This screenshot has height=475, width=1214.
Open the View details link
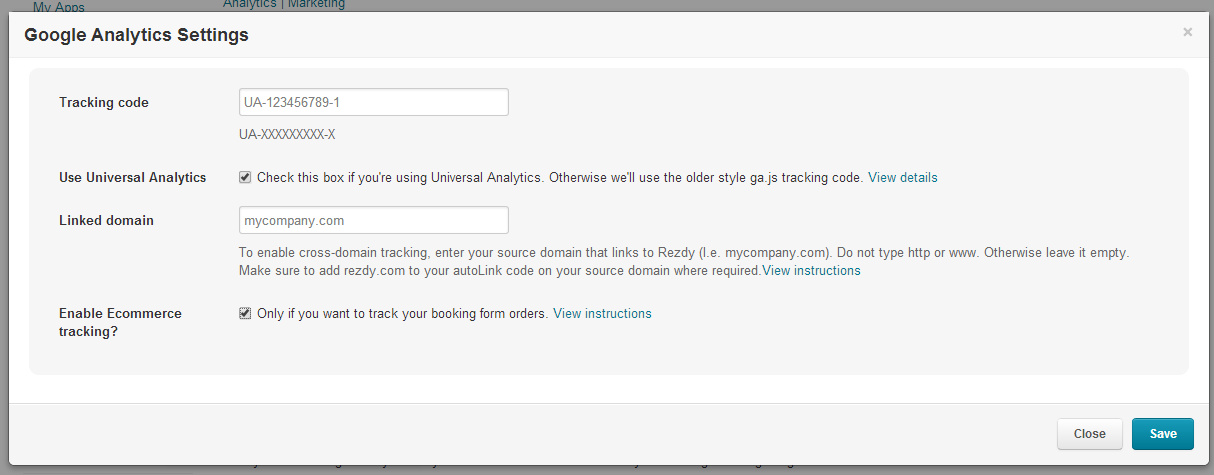pyautogui.click(x=903, y=177)
